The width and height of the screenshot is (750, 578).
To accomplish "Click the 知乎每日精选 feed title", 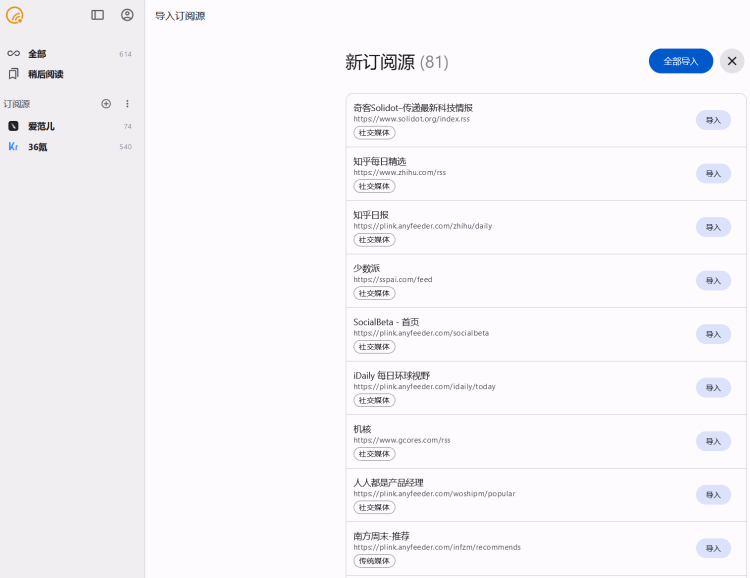I will pyautogui.click(x=380, y=161).
